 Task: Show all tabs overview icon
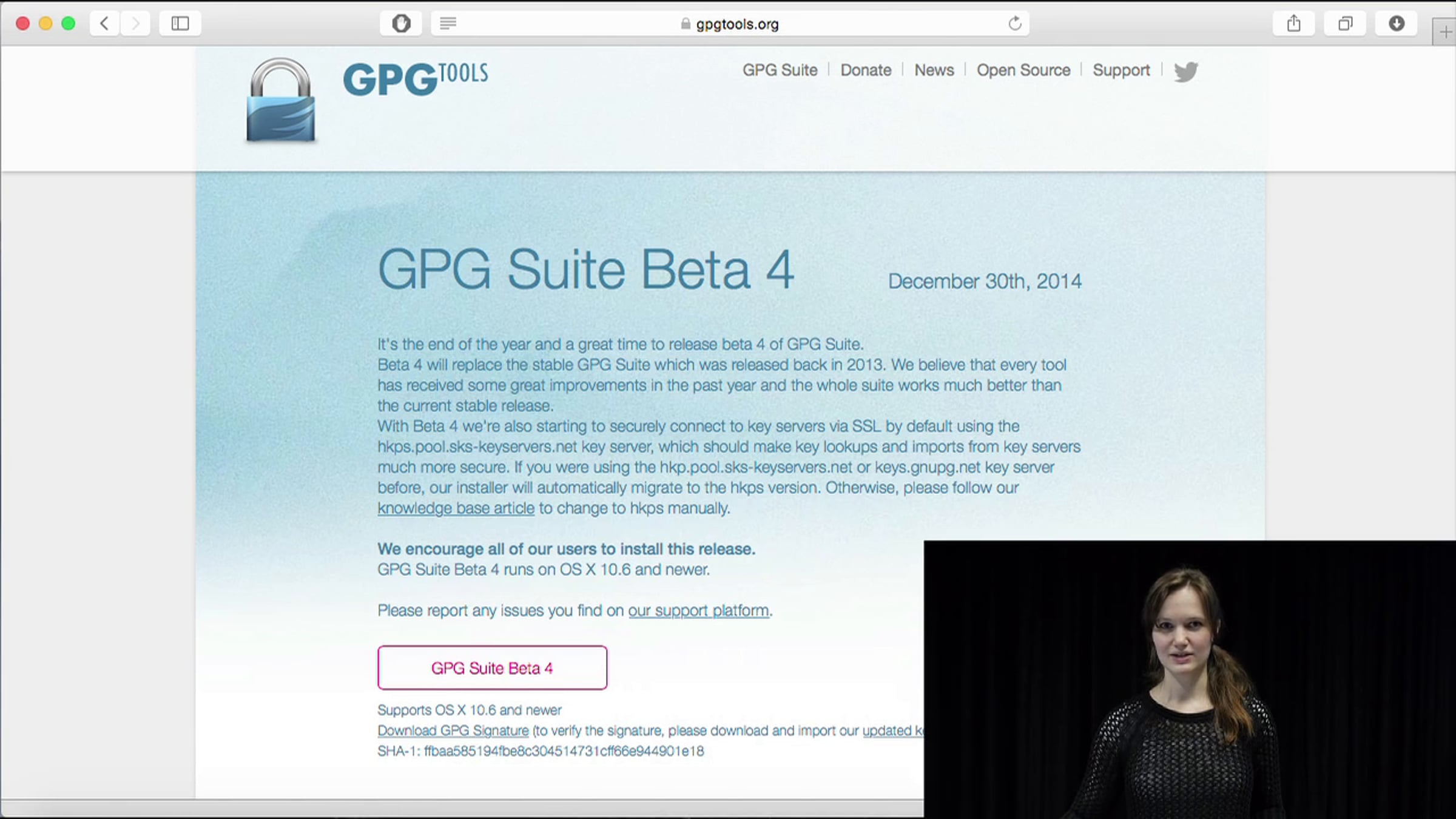click(x=1345, y=24)
